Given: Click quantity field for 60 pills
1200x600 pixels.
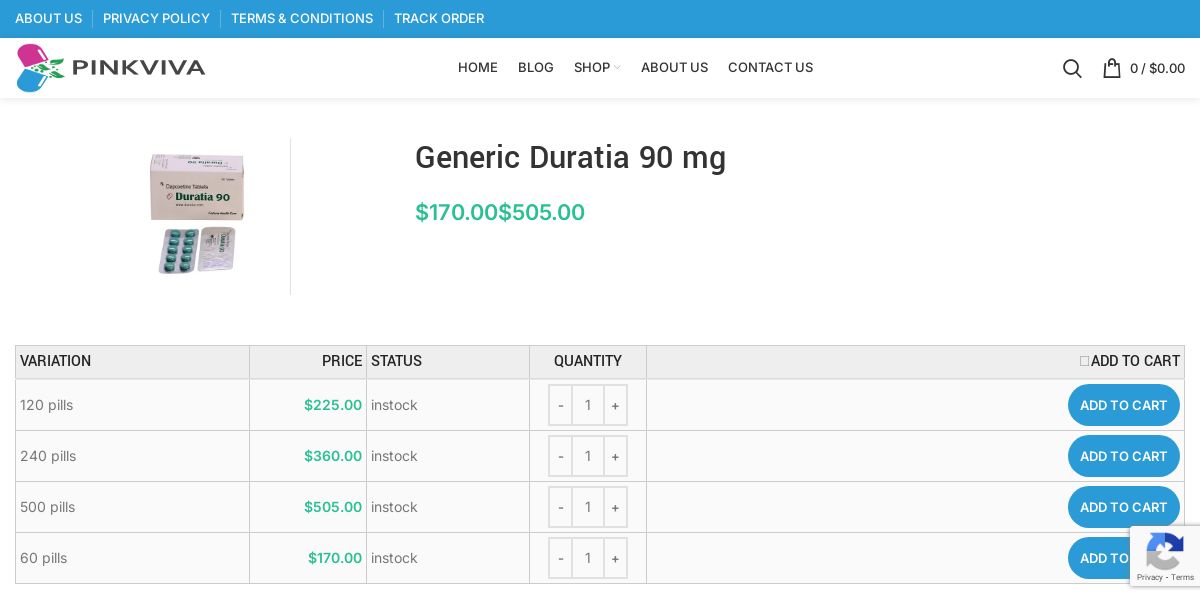Looking at the screenshot, I should 588,558.
